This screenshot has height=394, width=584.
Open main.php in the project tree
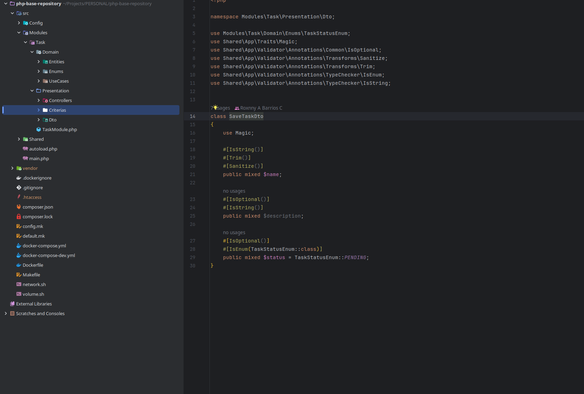39,159
